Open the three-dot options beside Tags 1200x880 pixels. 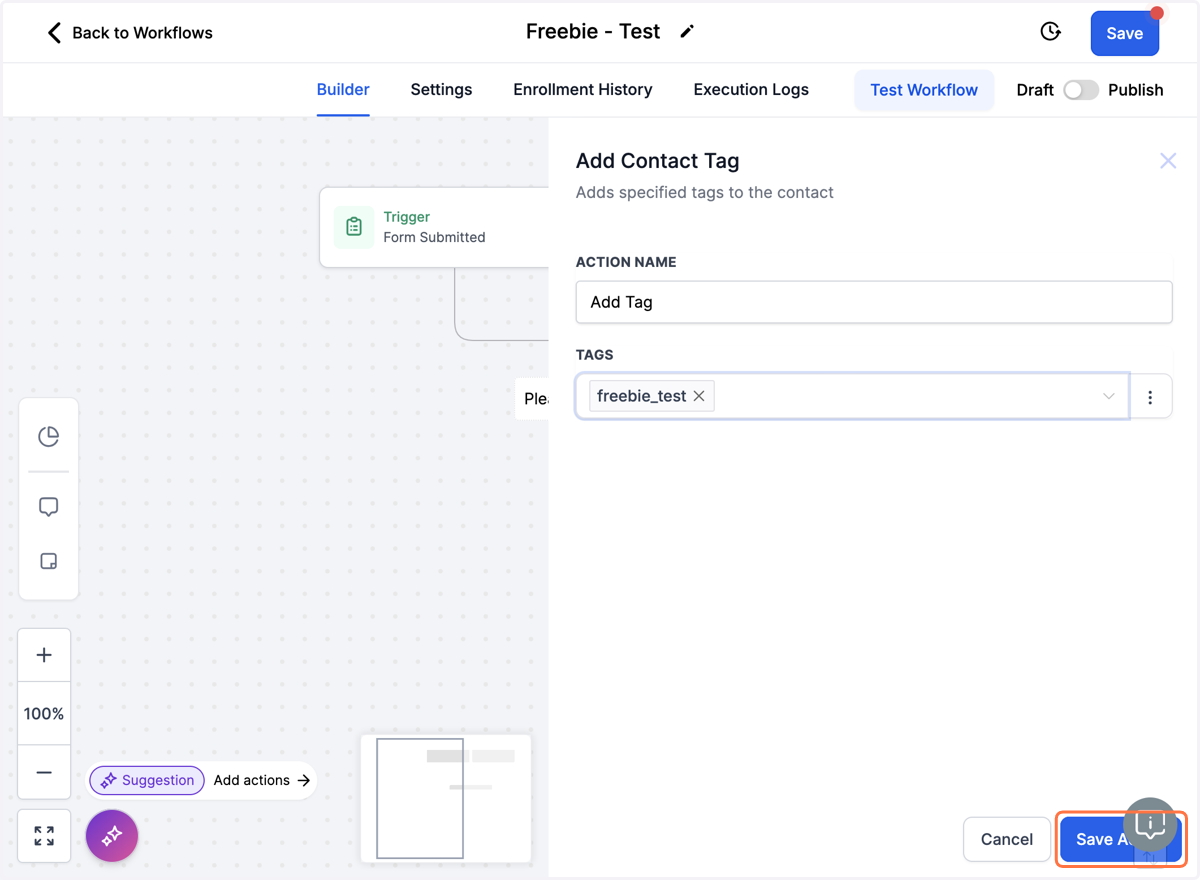pos(1150,397)
